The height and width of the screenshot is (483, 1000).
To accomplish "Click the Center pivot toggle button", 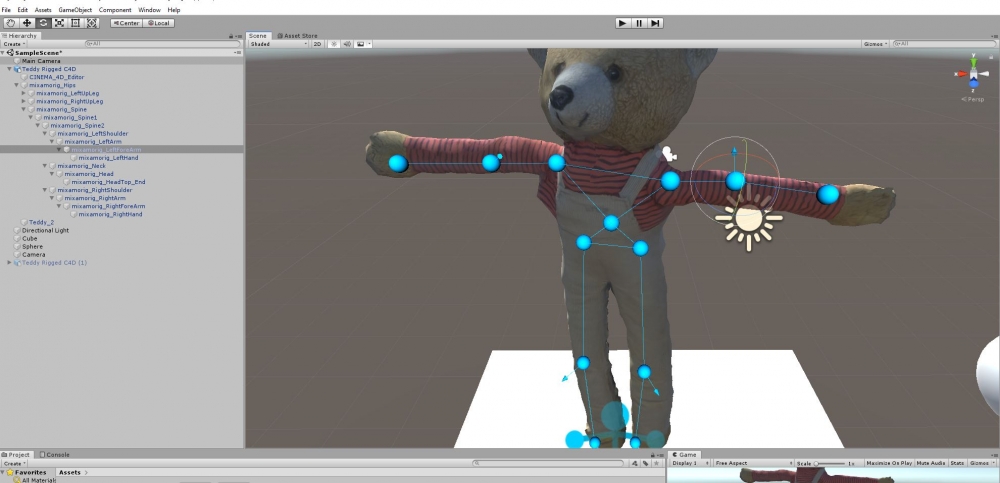I will tap(125, 22).
